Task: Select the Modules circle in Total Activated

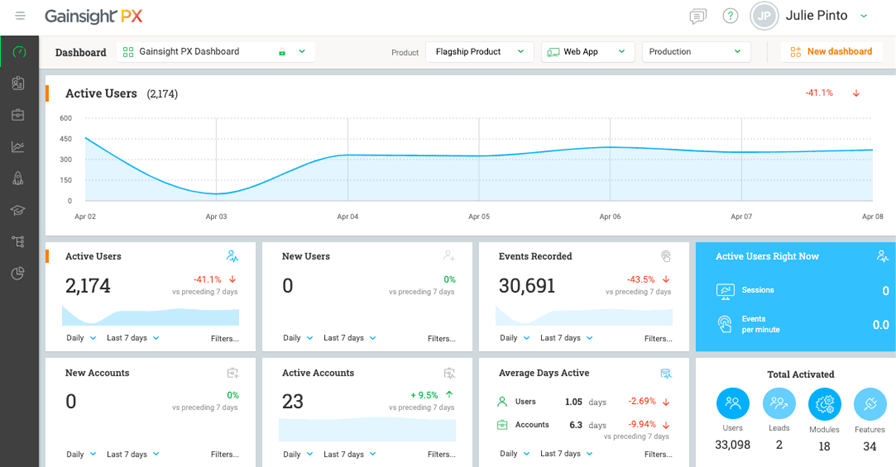Action: click(x=825, y=404)
